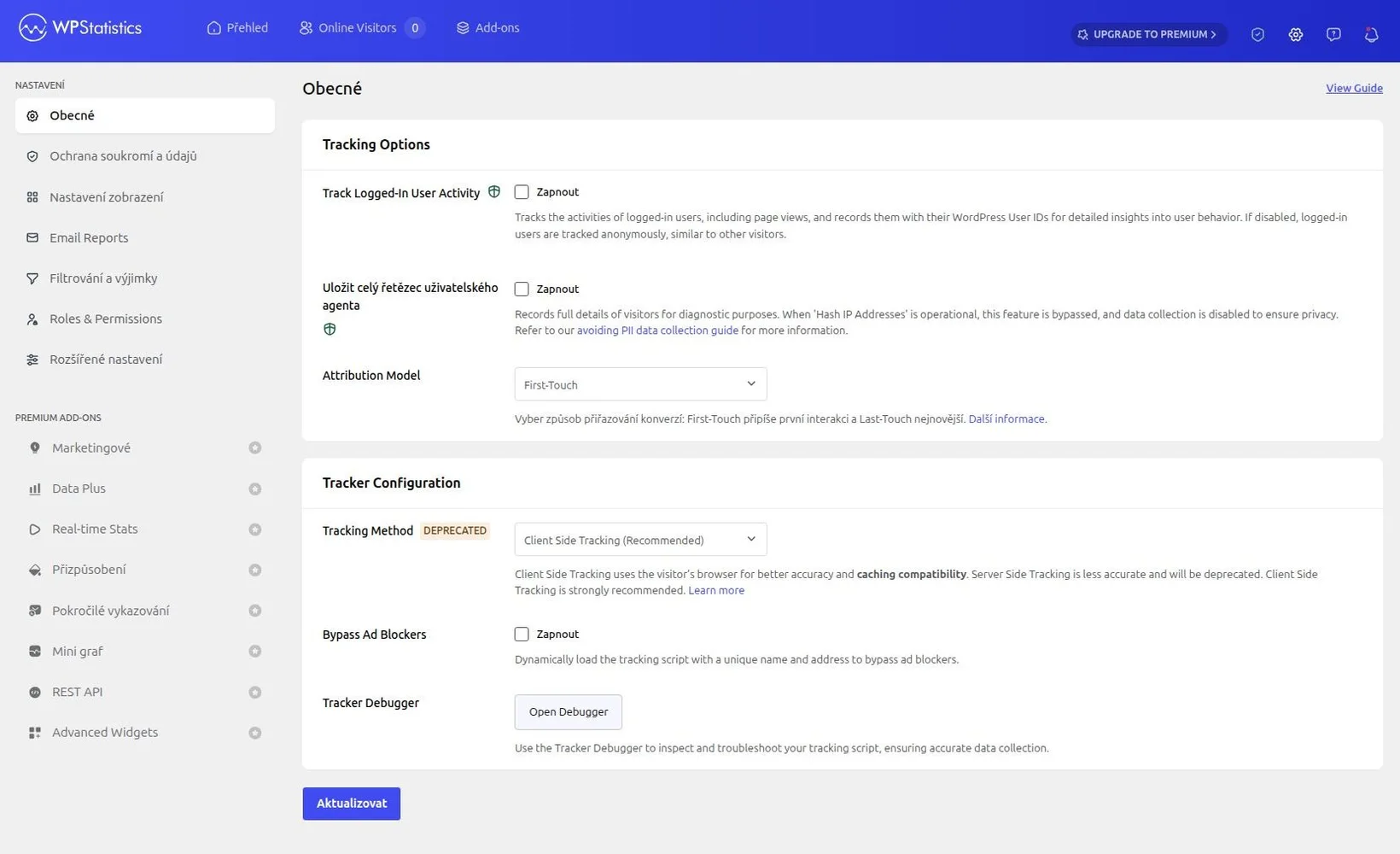The width and height of the screenshot is (1400, 854).
Task: Open the Add-ons page
Action: click(487, 27)
